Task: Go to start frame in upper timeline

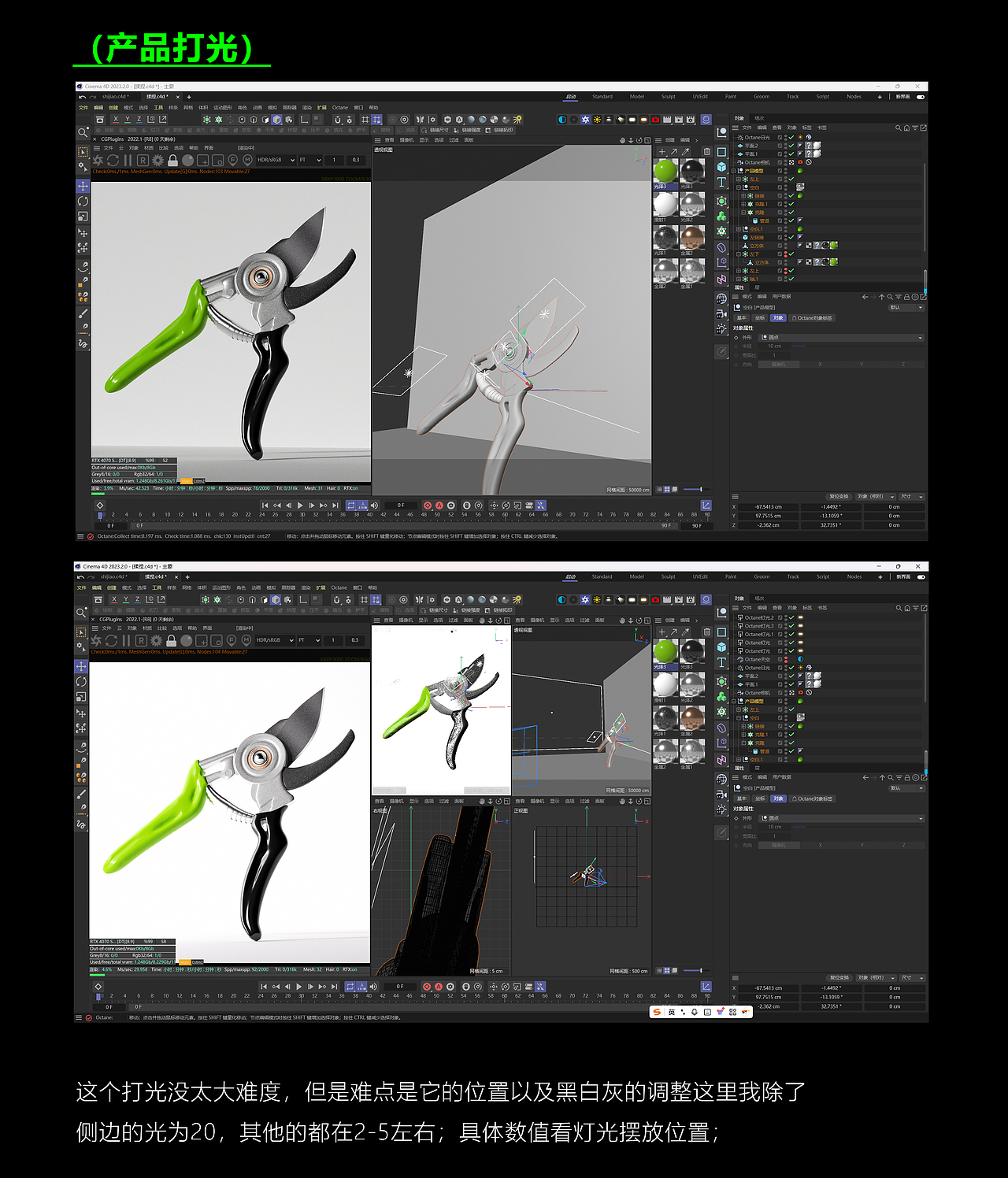Action: (265, 506)
